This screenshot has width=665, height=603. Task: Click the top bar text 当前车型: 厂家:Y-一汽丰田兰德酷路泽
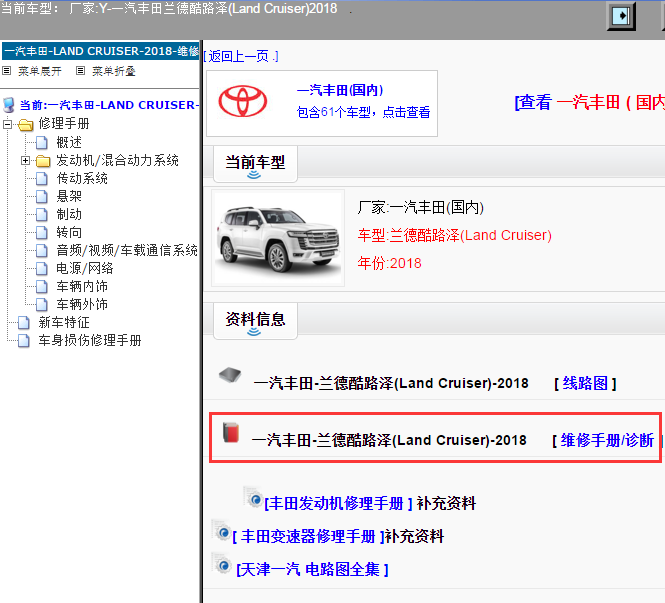169,8
